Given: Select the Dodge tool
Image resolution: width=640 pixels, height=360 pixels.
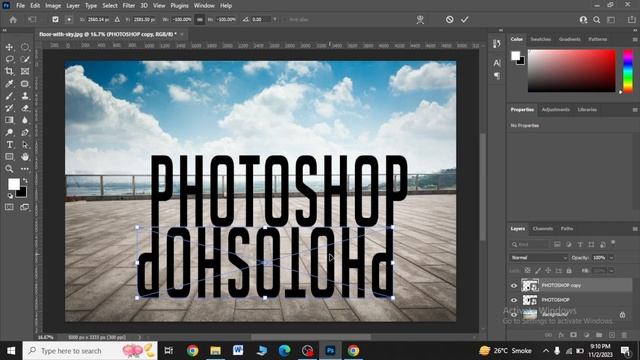Looking at the screenshot, I should pos(9,132).
